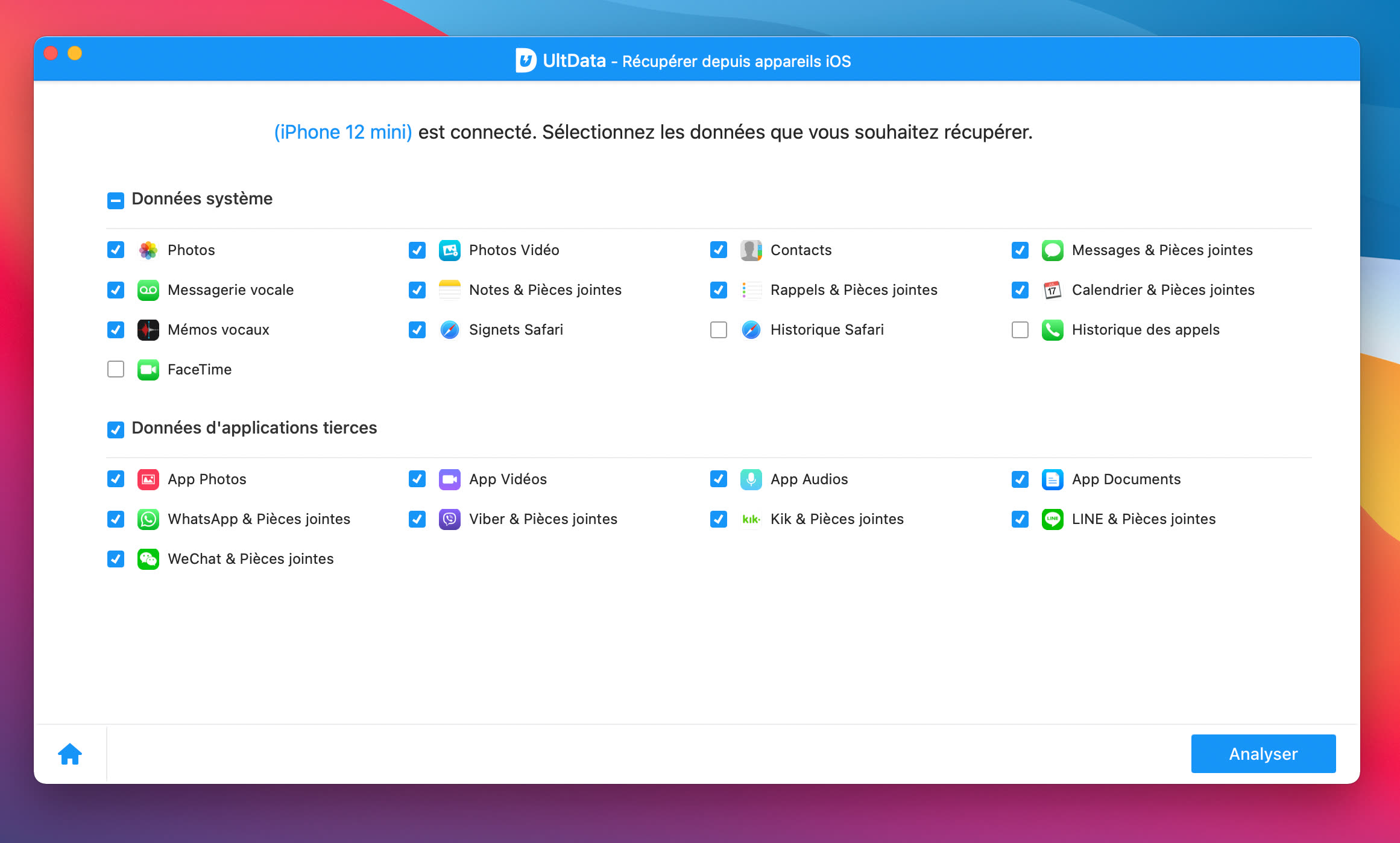Click the WhatsApp icon
The image size is (1400, 843).
click(x=148, y=519)
